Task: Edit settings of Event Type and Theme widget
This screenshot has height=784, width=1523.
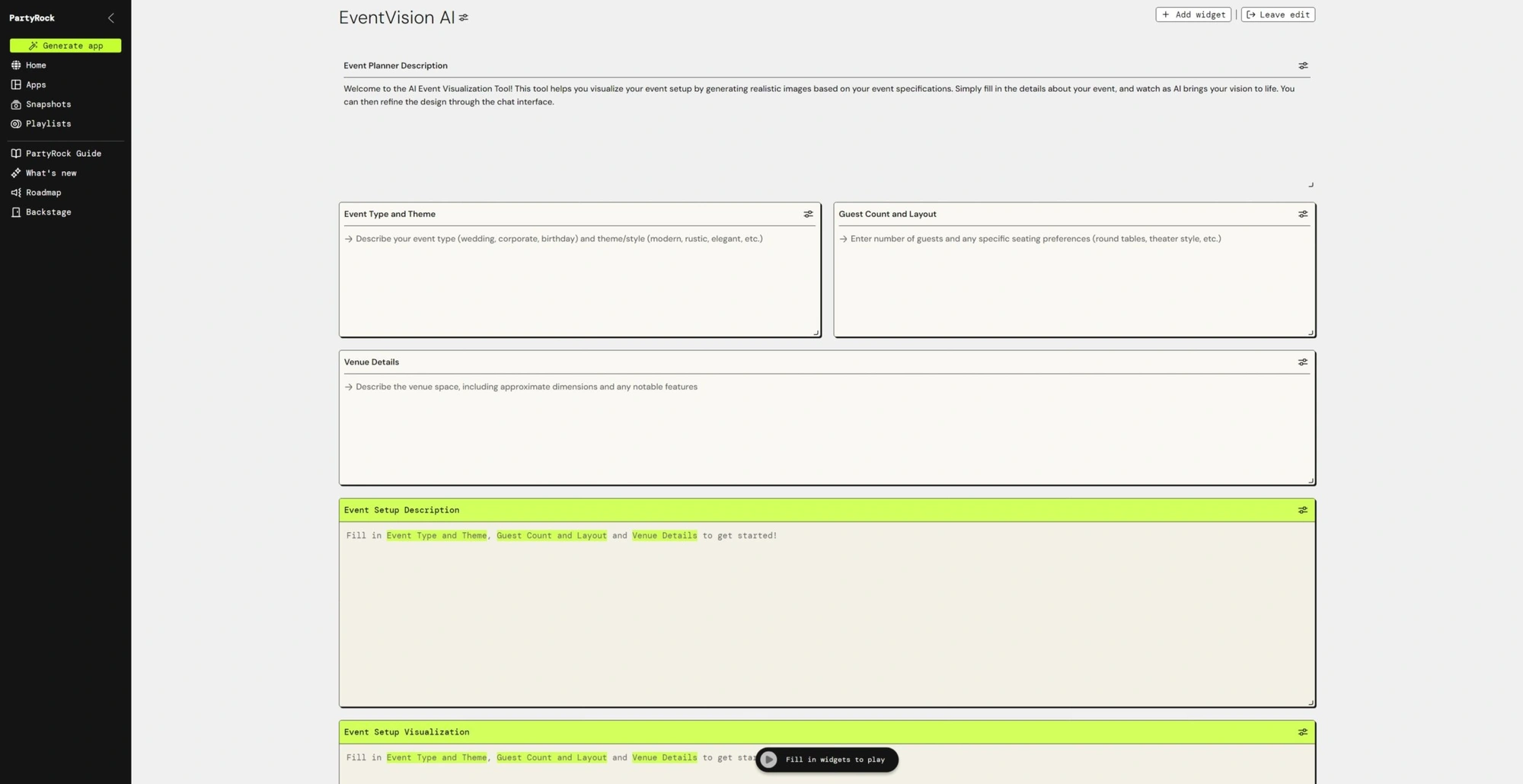Action: pos(808,214)
